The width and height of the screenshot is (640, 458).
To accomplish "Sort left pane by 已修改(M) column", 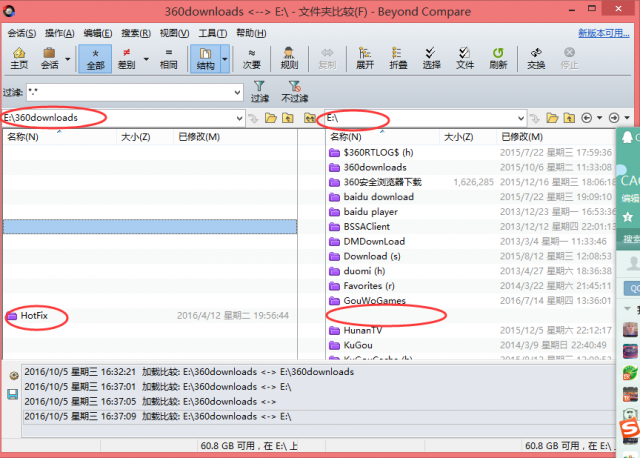I will point(236,137).
